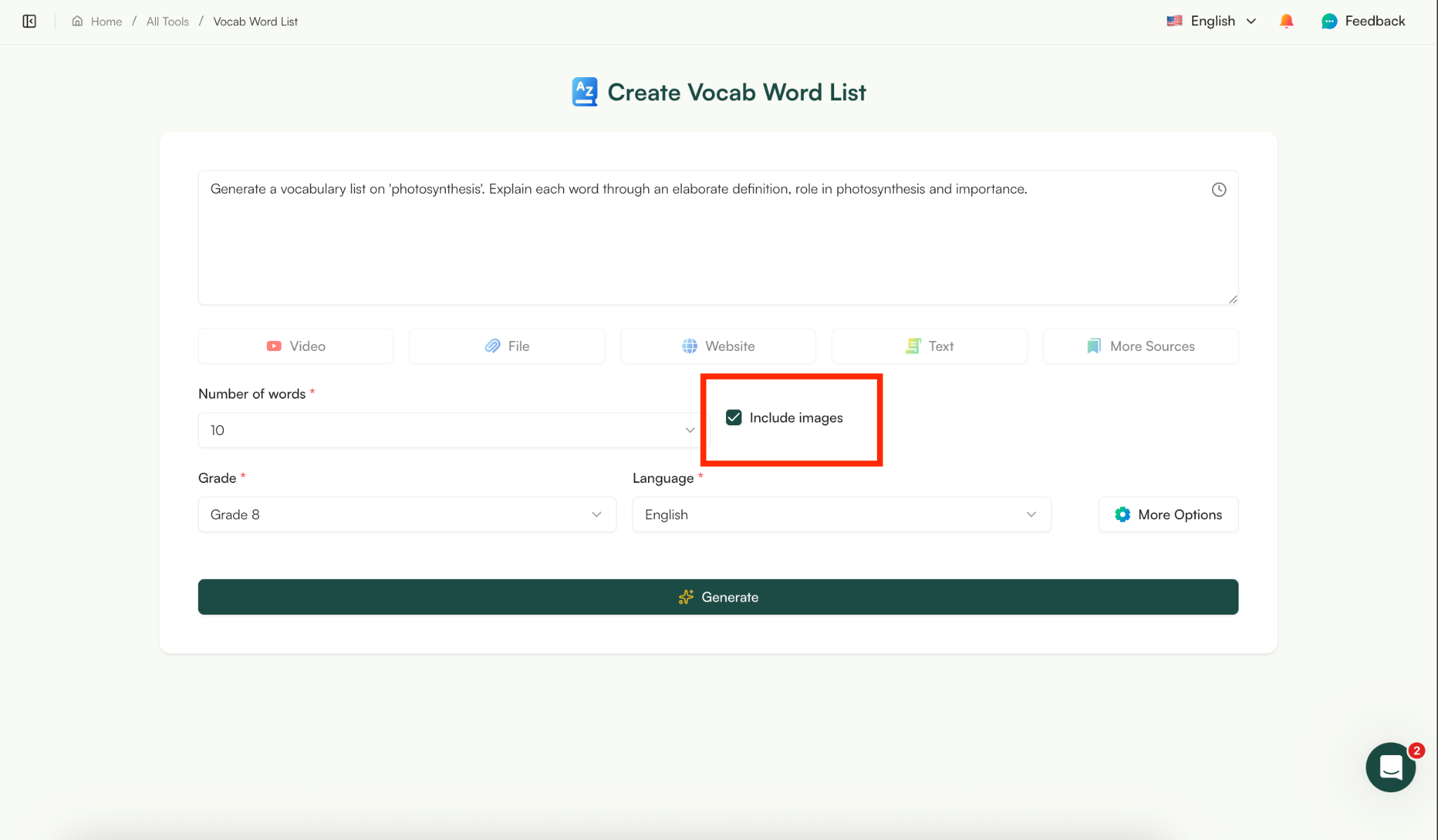
Task: Click the Video source icon
Action: point(273,345)
